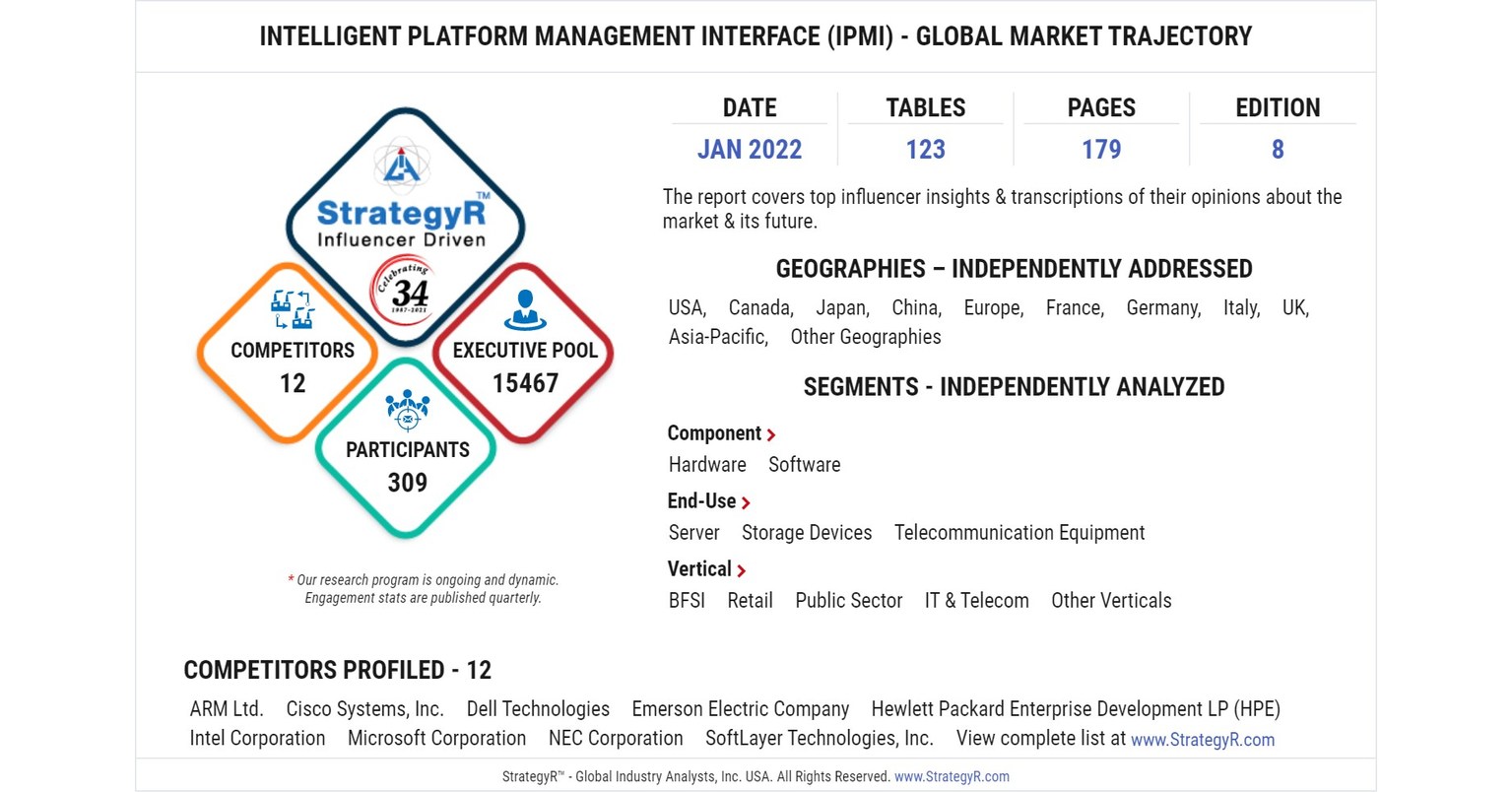The image size is (1512, 792).
Task: Click the Geographies – Independently Addressed heading
Action: tap(1014, 269)
